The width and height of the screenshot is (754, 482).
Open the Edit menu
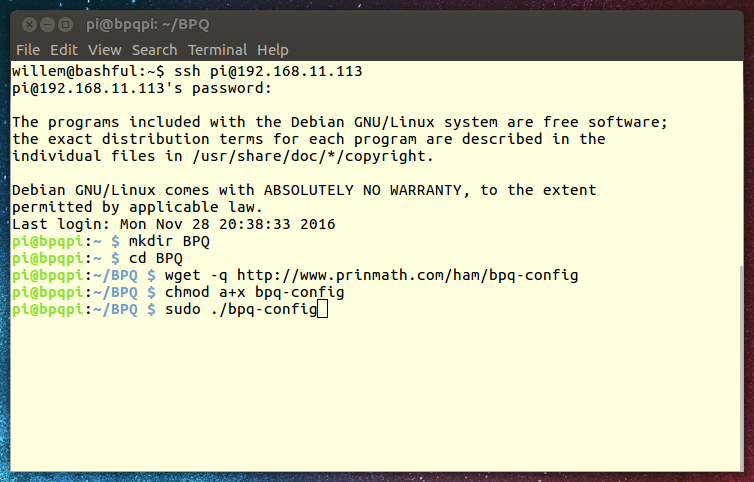(63, 50)
